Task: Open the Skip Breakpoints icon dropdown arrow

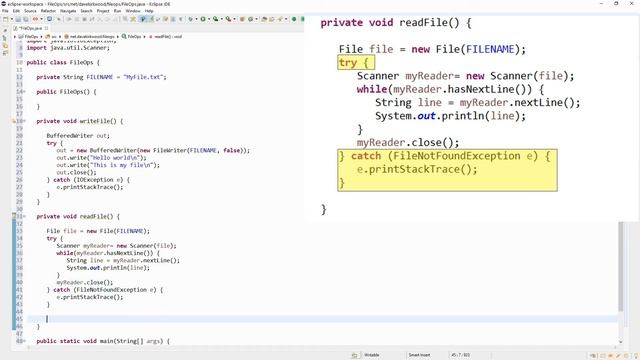Action: [x=42, y=19]
